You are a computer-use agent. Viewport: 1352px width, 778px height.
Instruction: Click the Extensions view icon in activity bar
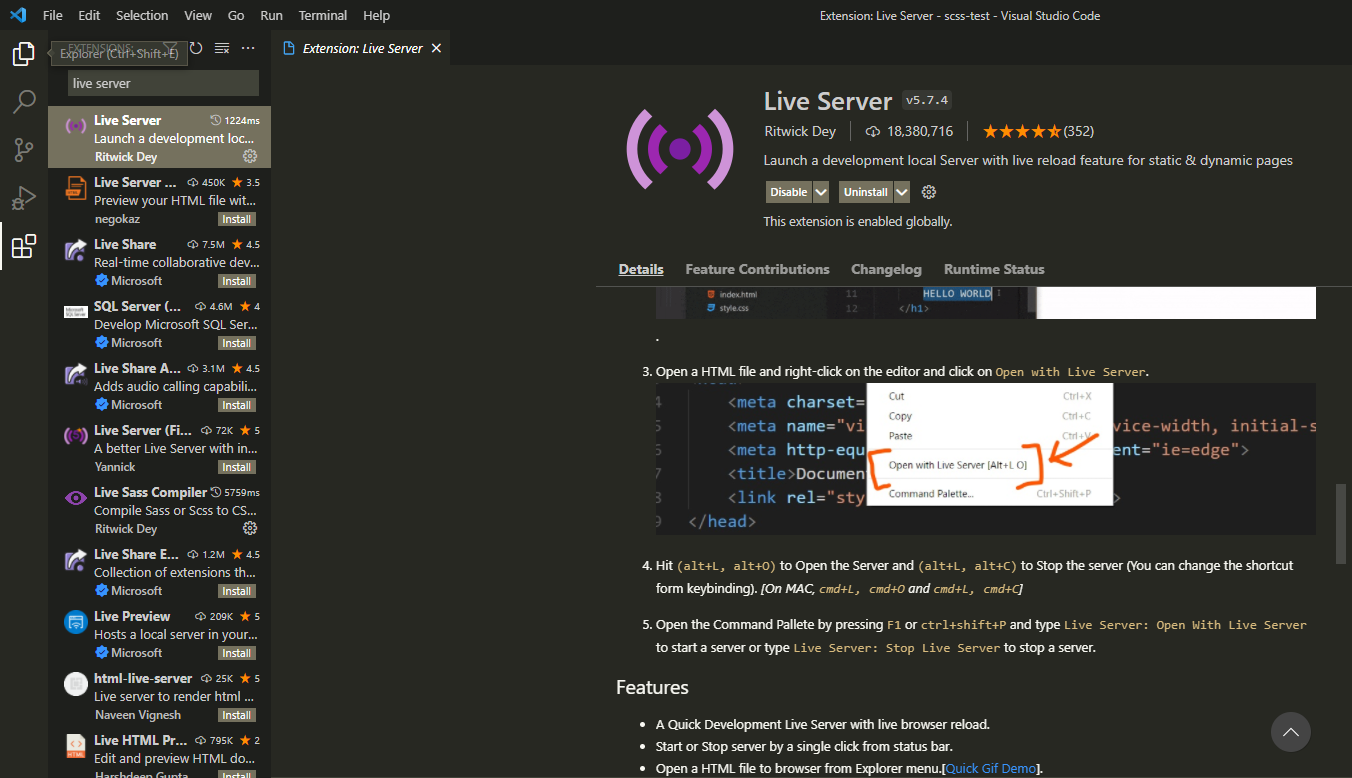click(x=24, y=246)
